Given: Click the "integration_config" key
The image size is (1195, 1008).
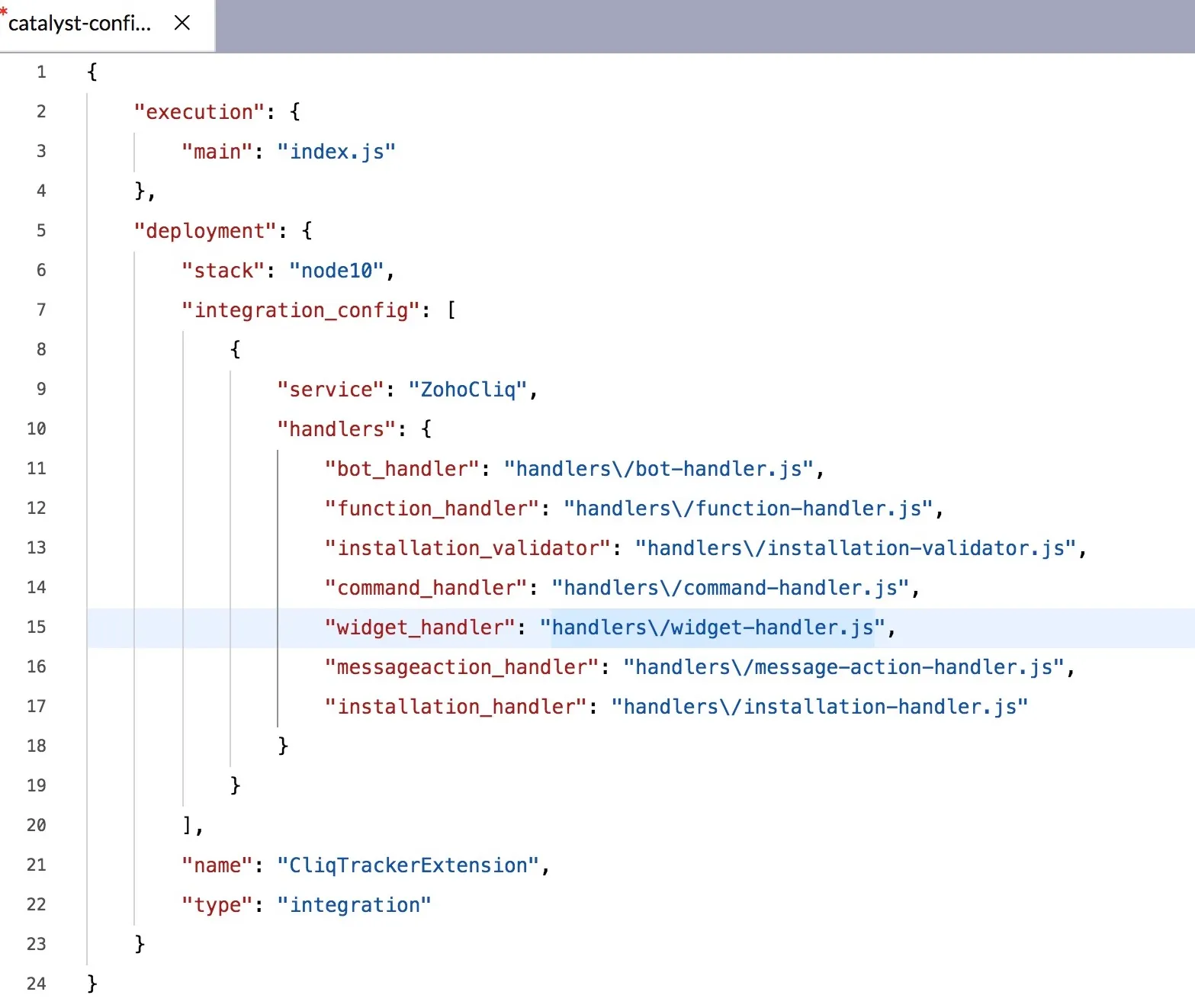Looking at the screenshot, I should tap(301, 310).
